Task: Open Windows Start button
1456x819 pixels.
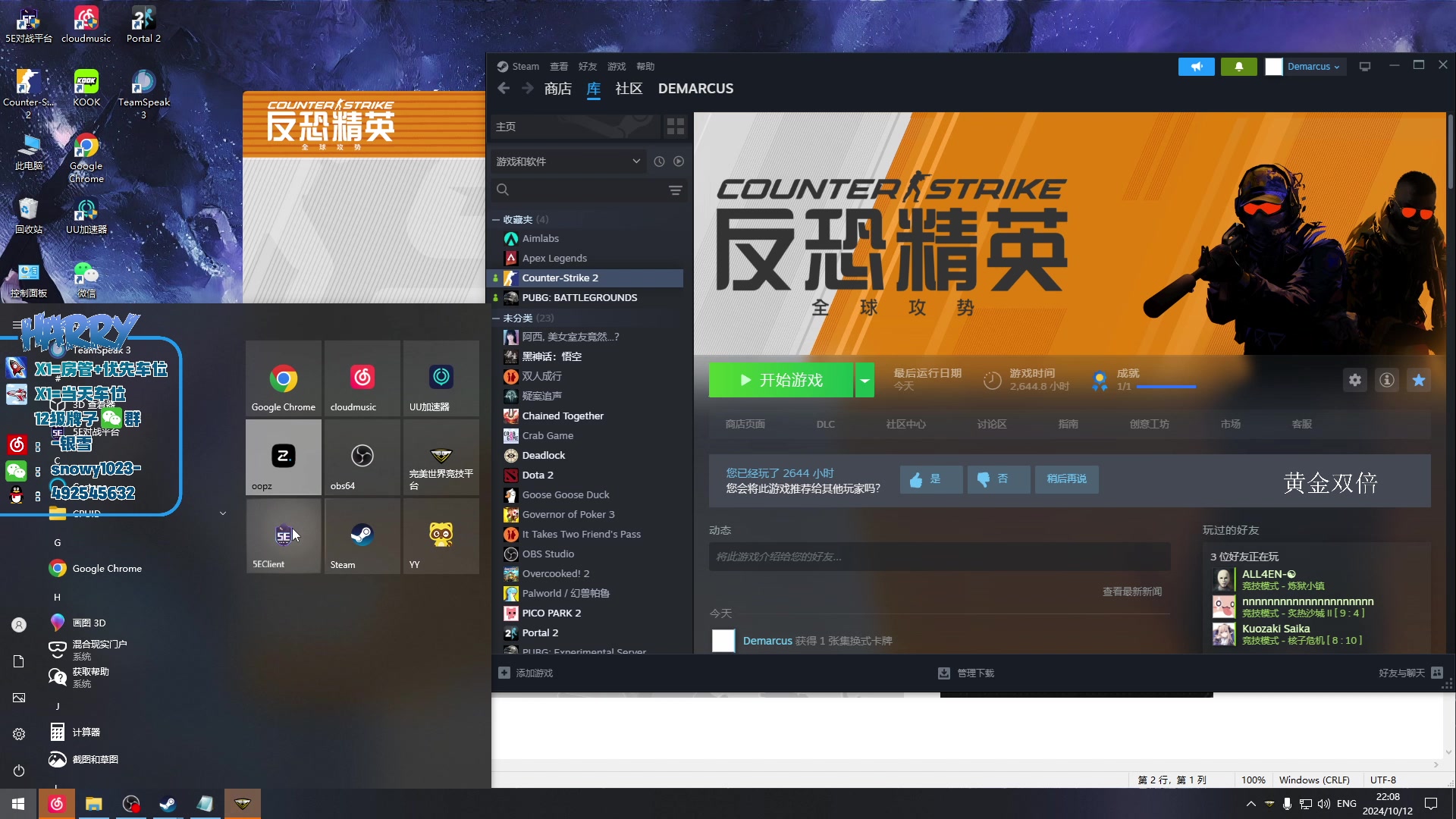Action: coord(18,804)
